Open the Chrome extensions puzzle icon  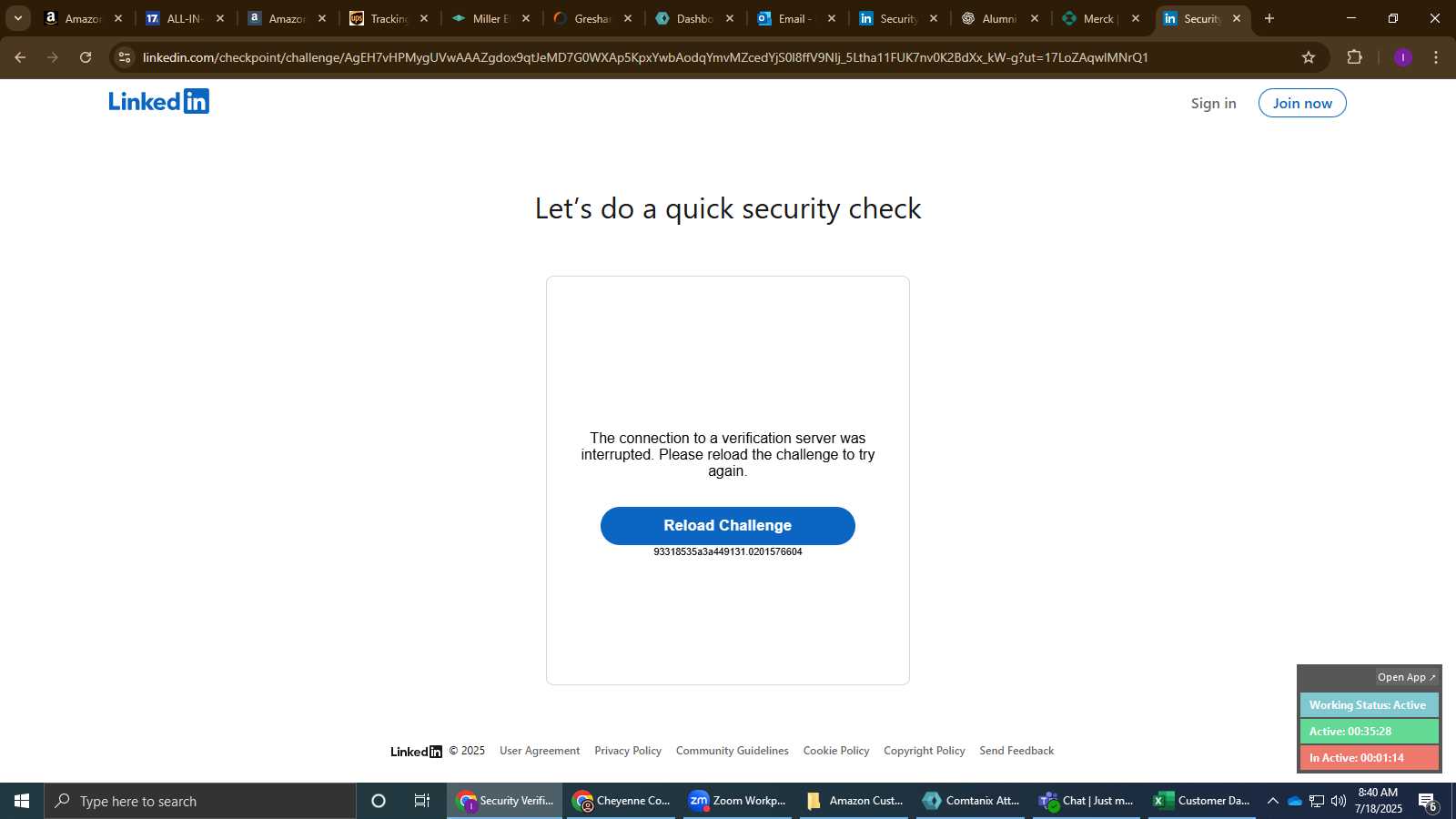pos(1354,57)
